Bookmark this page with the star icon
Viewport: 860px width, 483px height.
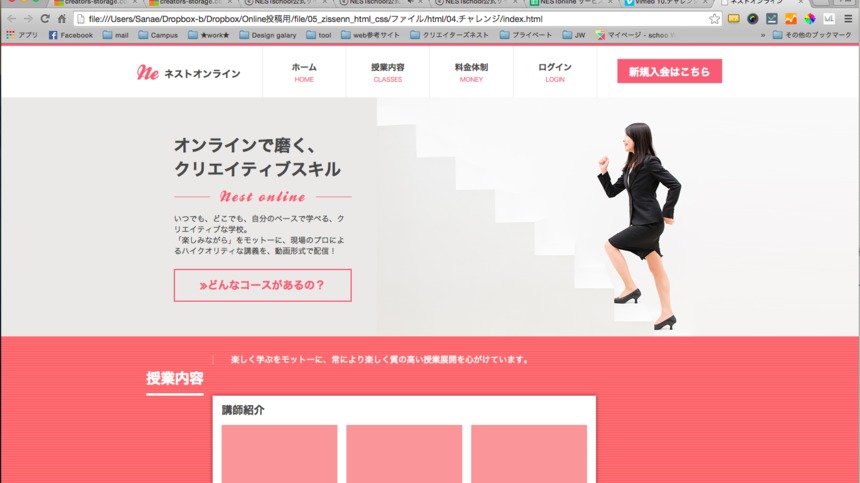pyautogui.click(x=714, y=19)
